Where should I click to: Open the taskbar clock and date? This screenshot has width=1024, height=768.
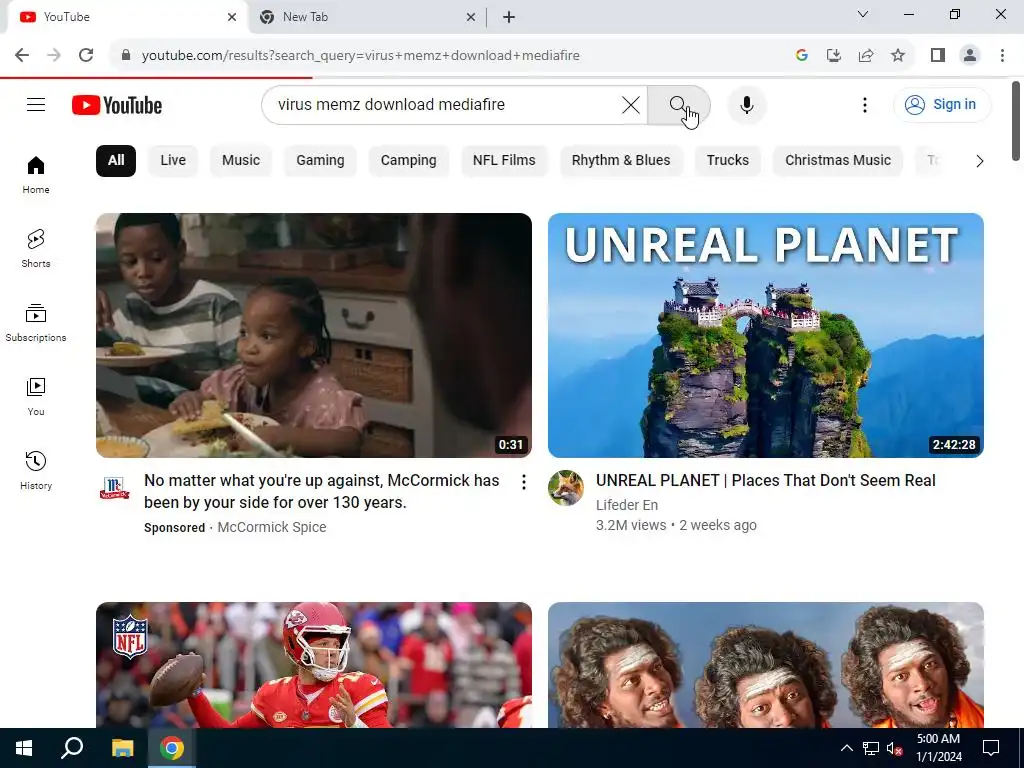click(x=938, y=748)
